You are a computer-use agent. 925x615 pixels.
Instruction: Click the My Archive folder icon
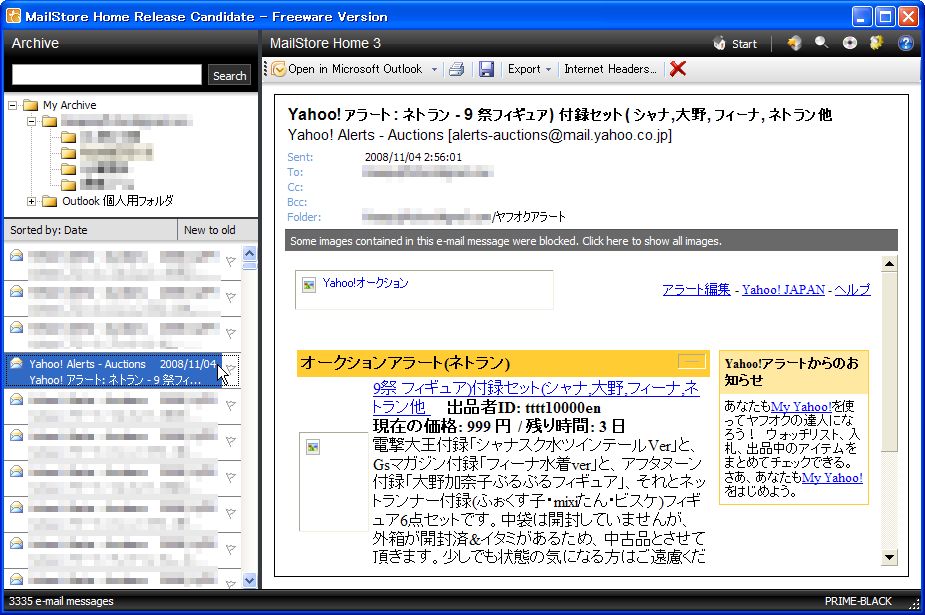click(x=30, y=106)
